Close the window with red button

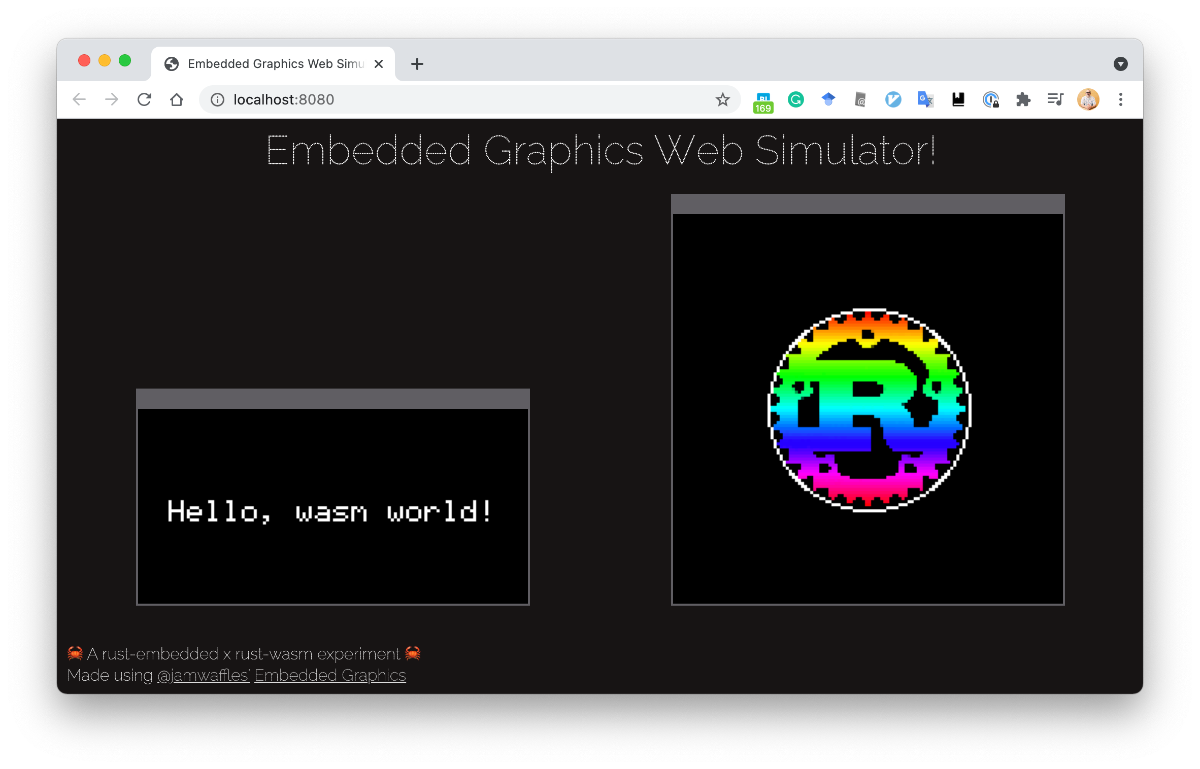(84, 61)
